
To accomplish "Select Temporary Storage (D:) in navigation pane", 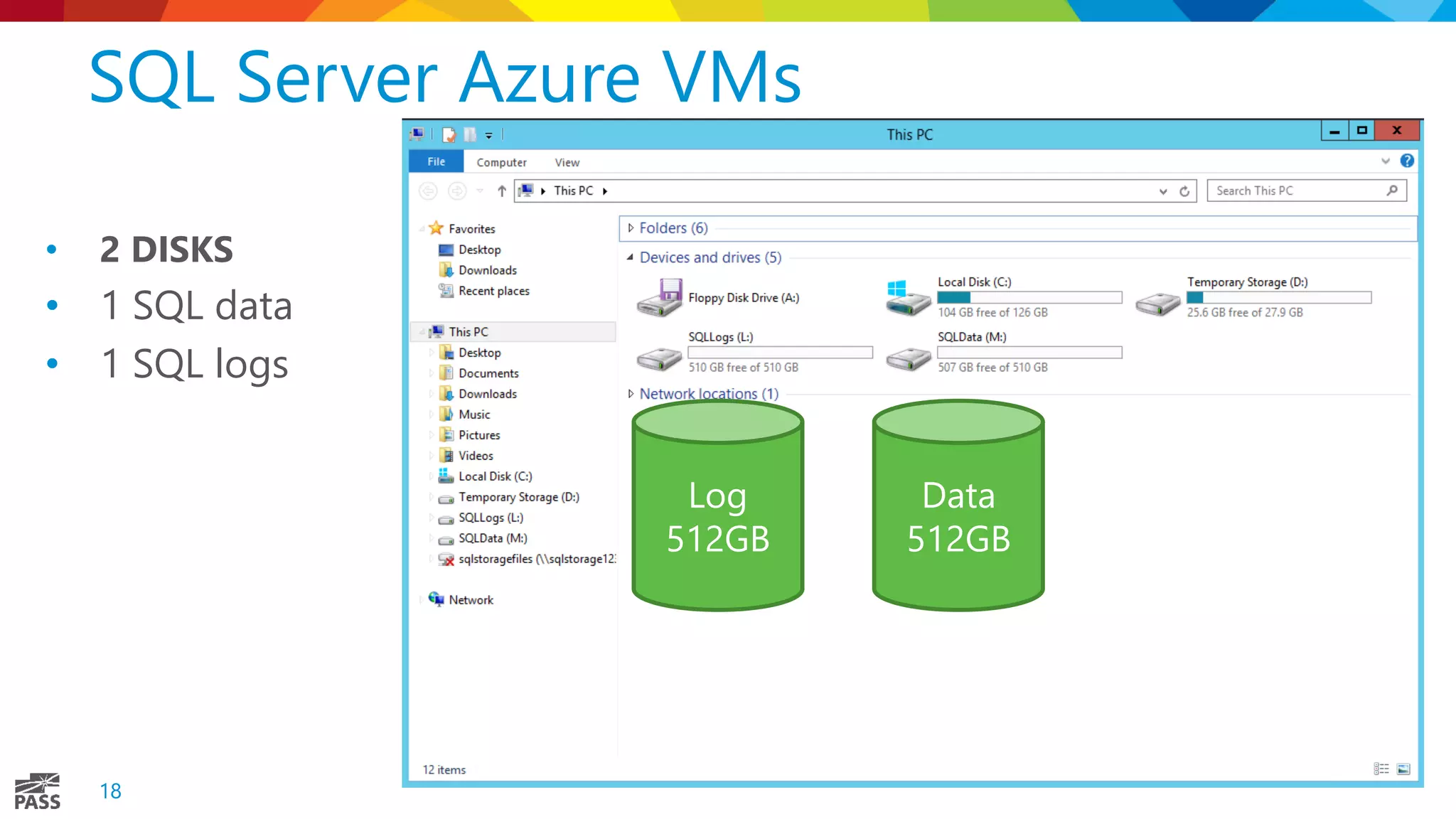I will 519,497.
